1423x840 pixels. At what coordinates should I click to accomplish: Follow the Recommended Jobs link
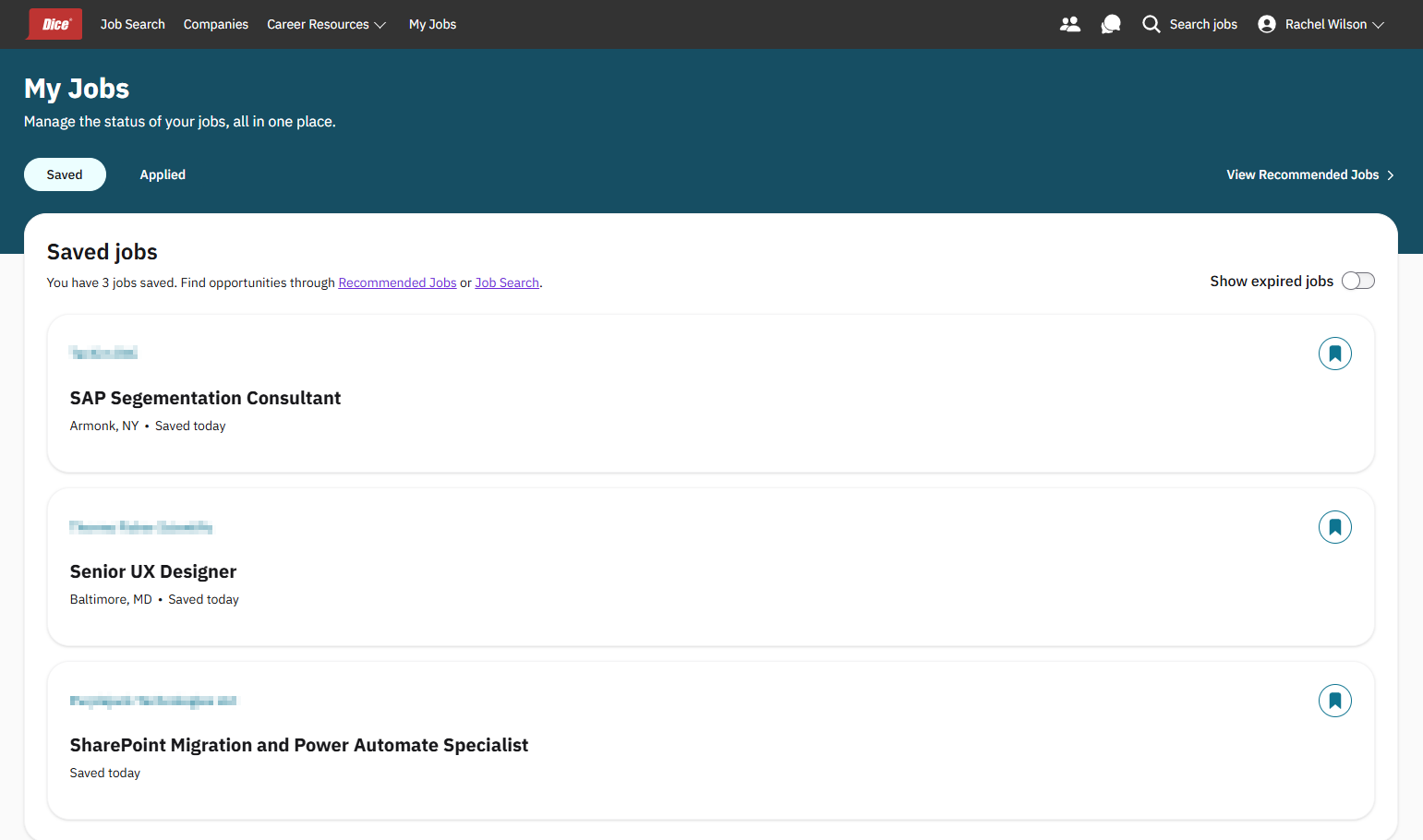pyautogui.click(x=397, y=282)
